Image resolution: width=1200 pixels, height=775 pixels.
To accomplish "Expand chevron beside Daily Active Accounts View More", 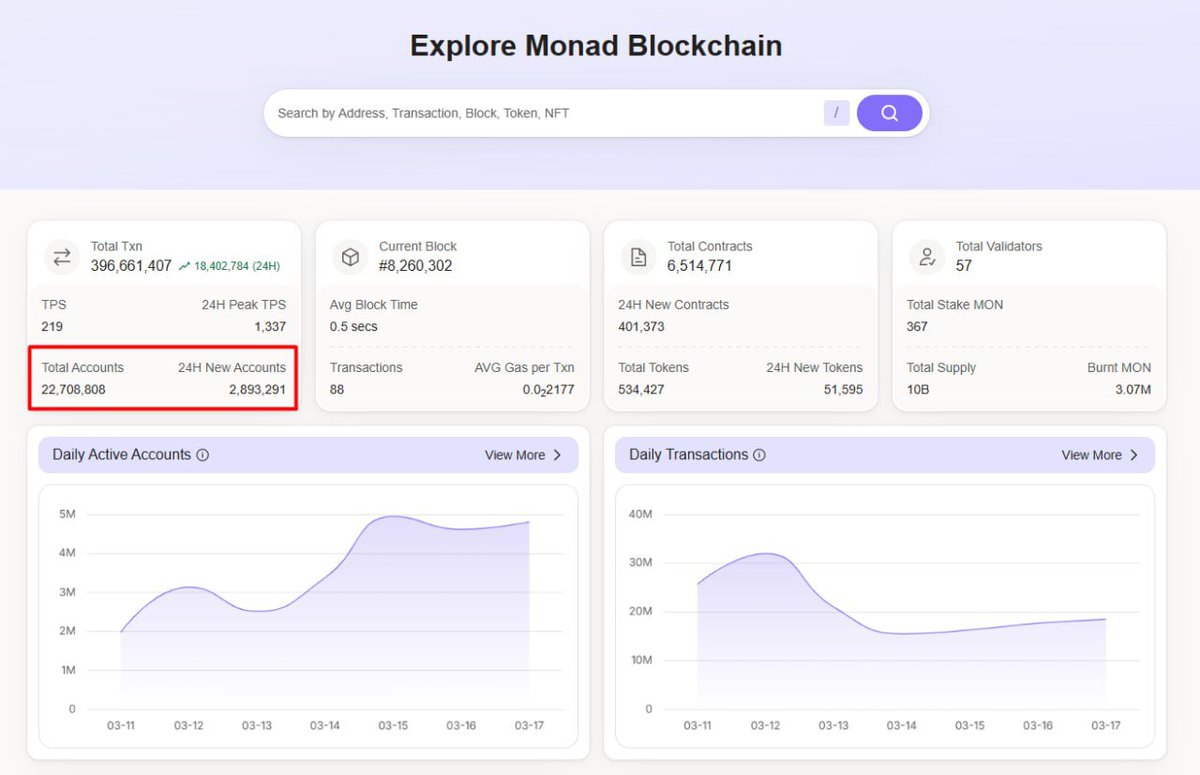I will pos(557,455).
